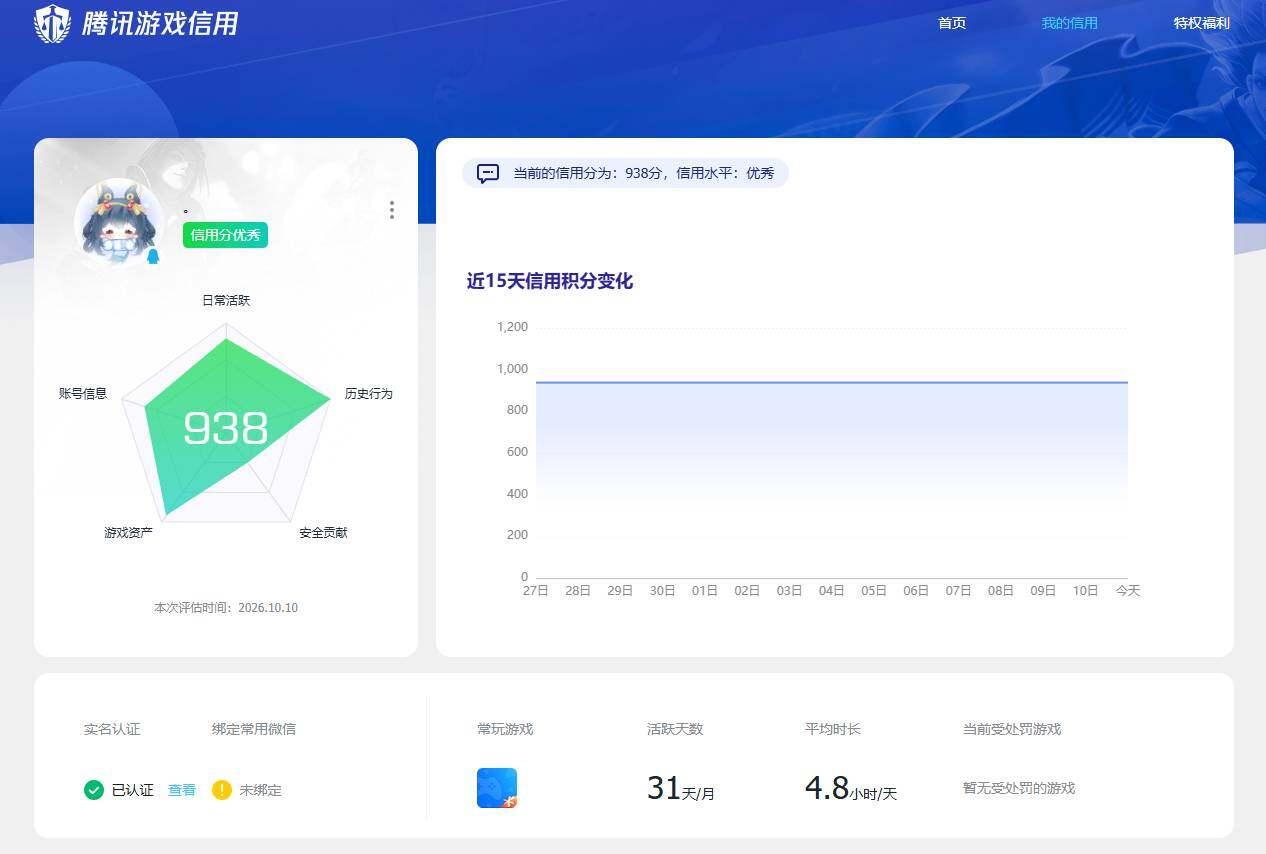Click the 01日 label on chart axis
Viewport: 1266px width, 854px height.
705,591
